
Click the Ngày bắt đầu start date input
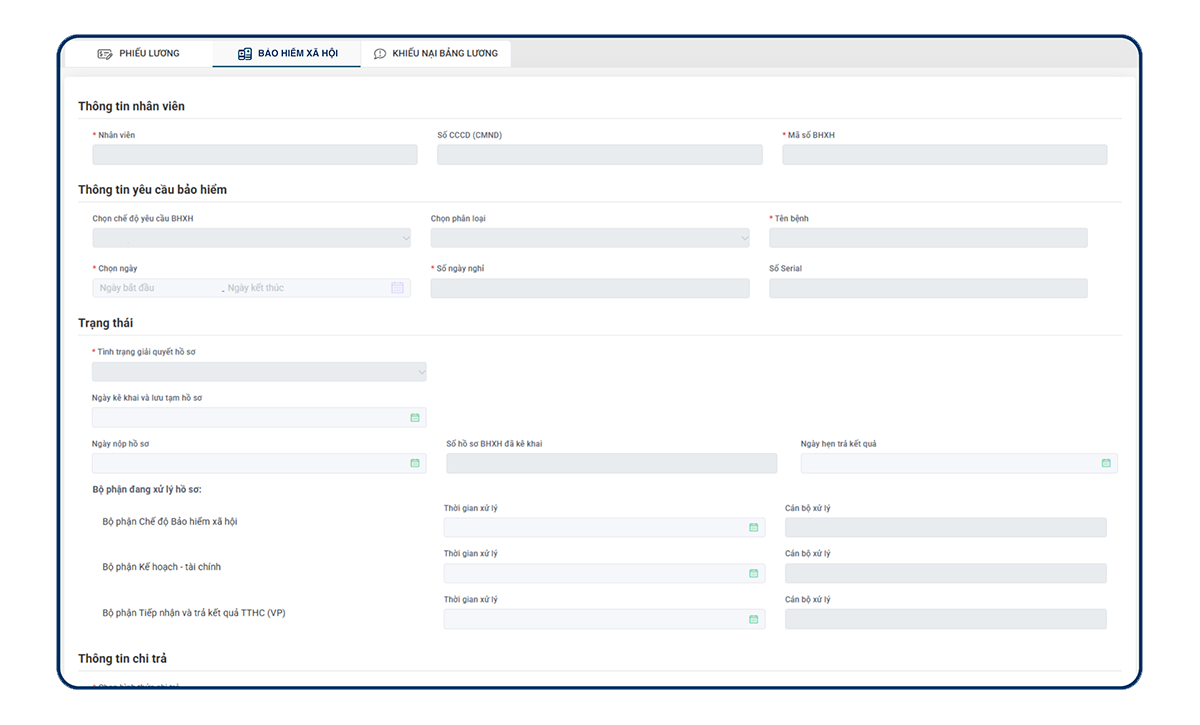coord(157,288)
